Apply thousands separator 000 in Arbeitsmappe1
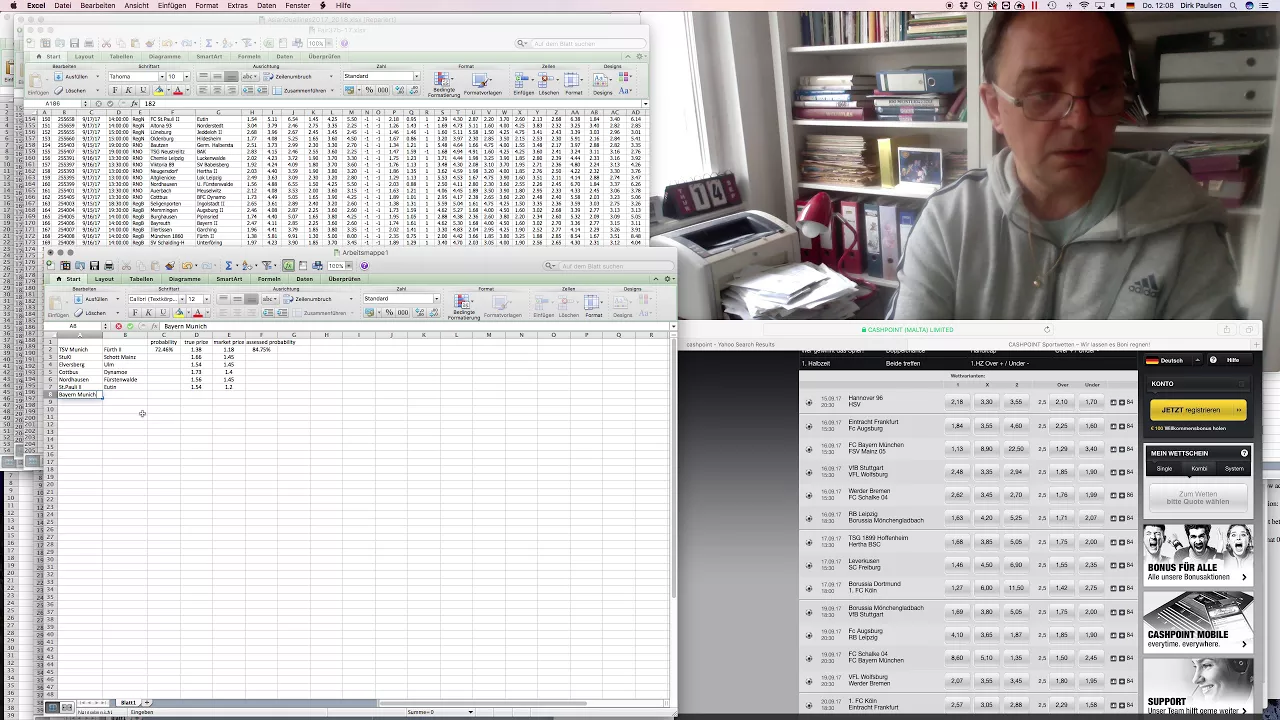1280x720 pixels. [403, 312]
